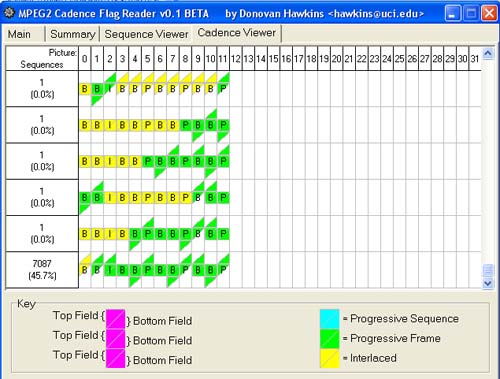The height and width of the screenshot is (379, 500).
Task: Click the green Progressive Frame swatch
Action: (x=329, y=339)
